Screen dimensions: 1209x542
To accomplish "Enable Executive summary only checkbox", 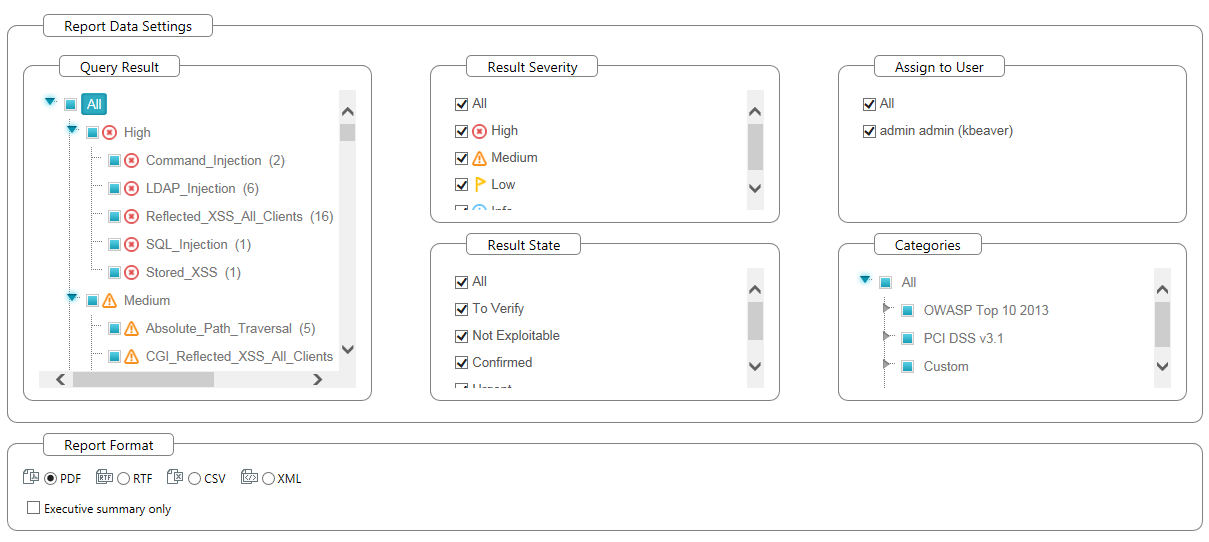I will [x=34, y=508].
